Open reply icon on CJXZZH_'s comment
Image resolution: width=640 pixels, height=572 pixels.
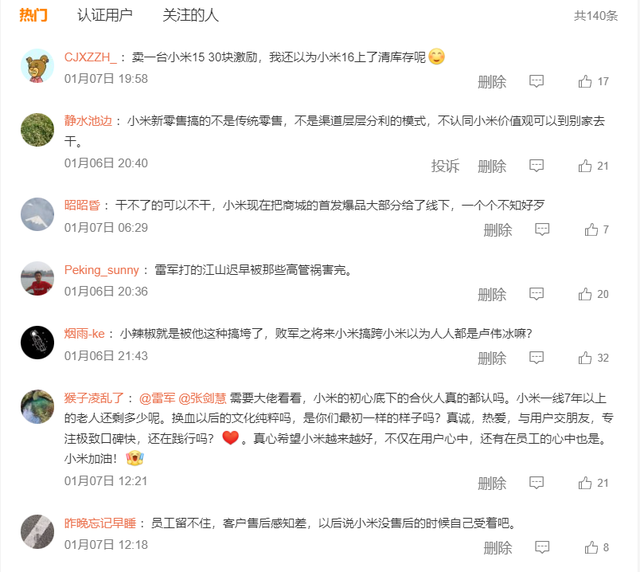(536, 81)
